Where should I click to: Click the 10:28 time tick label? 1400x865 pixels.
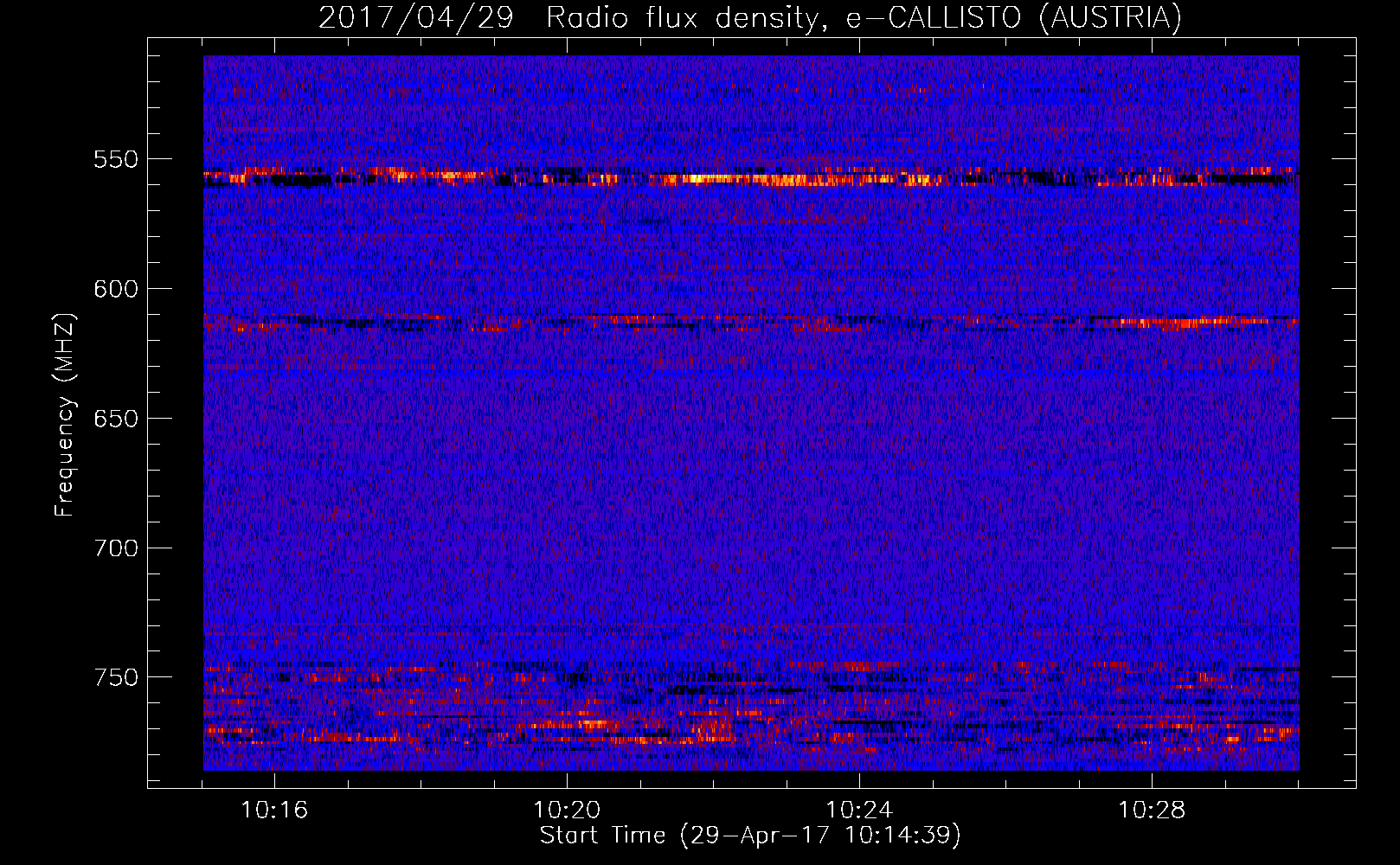pos(1152,811)
